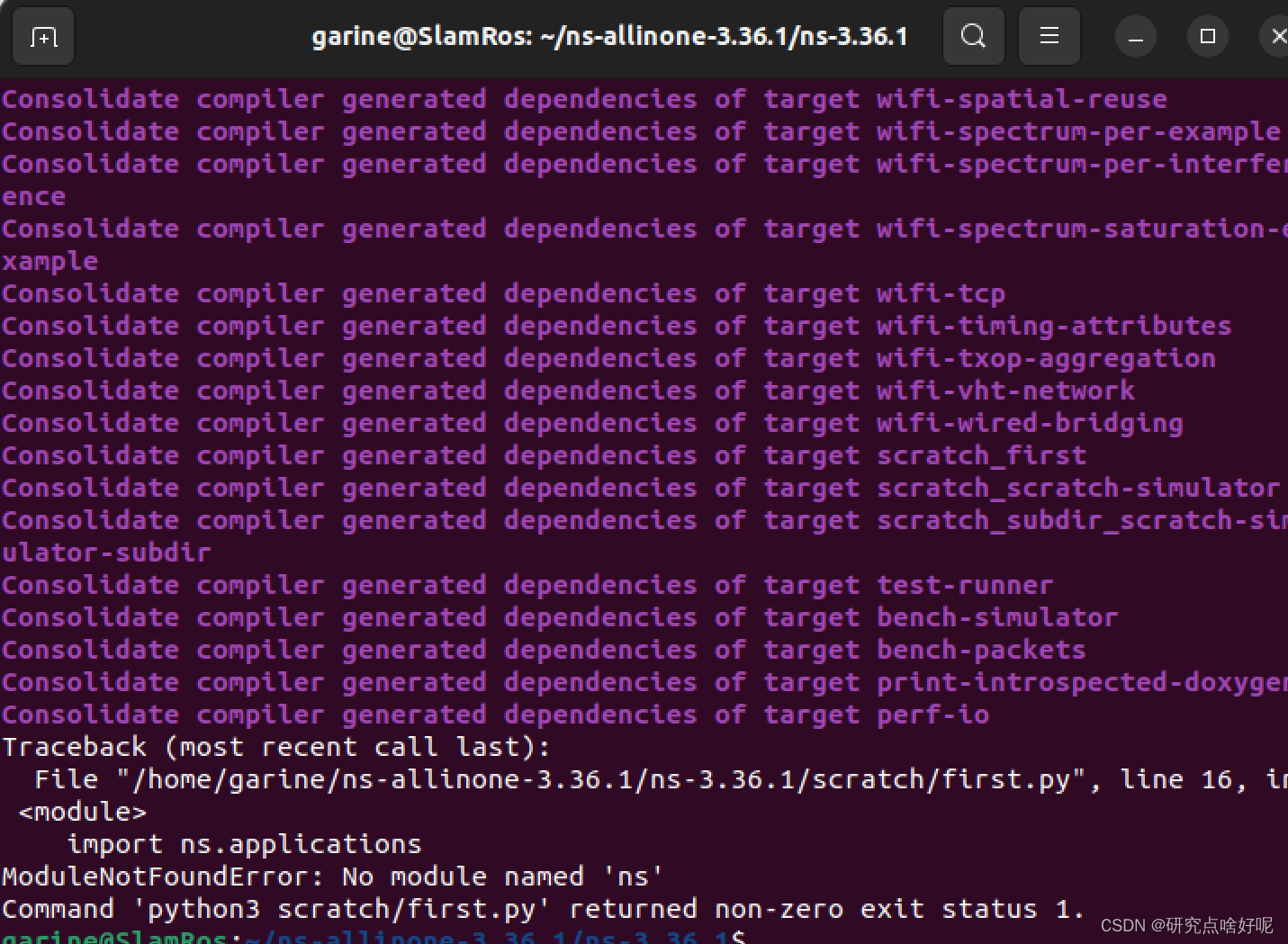Click the magnifying glass search icon

tap(973, 36)
